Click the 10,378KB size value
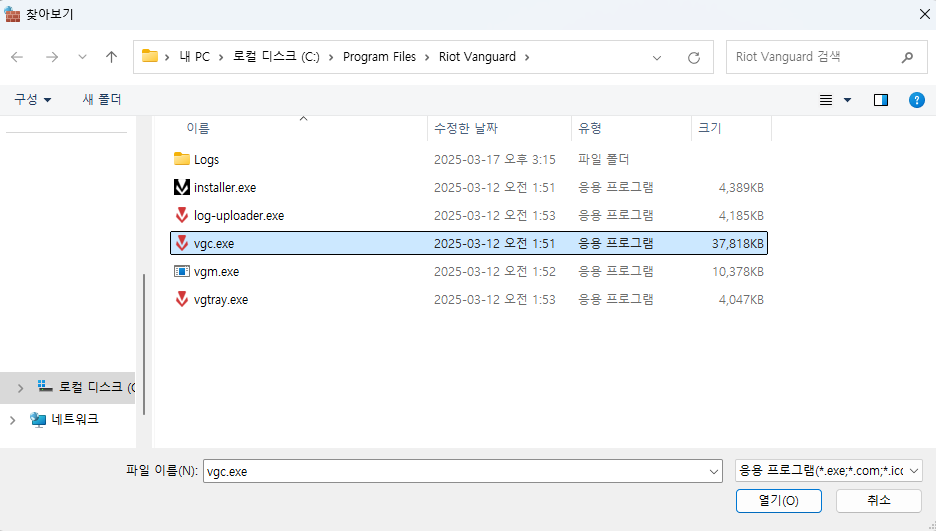Viewport: 936px width, 531px height. pos(738,271)
